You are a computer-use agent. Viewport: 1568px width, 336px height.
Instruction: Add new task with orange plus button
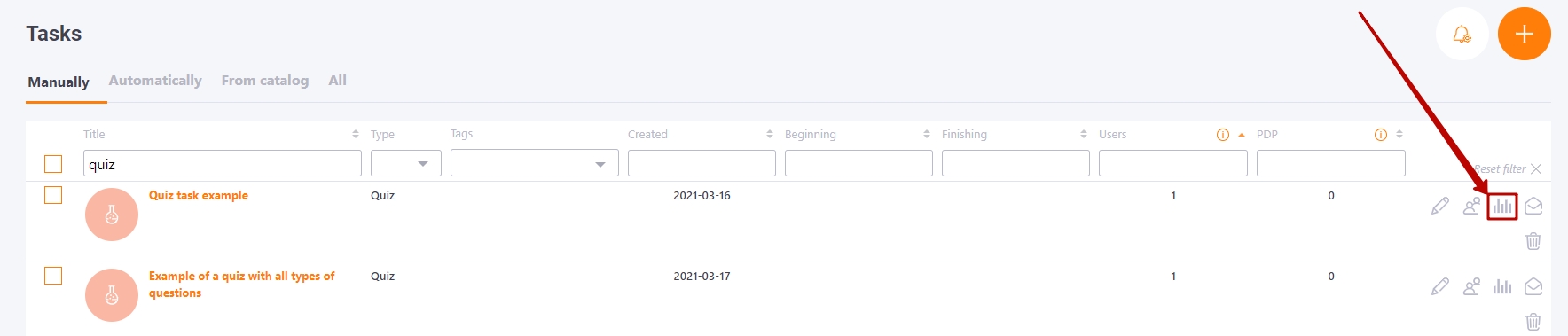1524,34
